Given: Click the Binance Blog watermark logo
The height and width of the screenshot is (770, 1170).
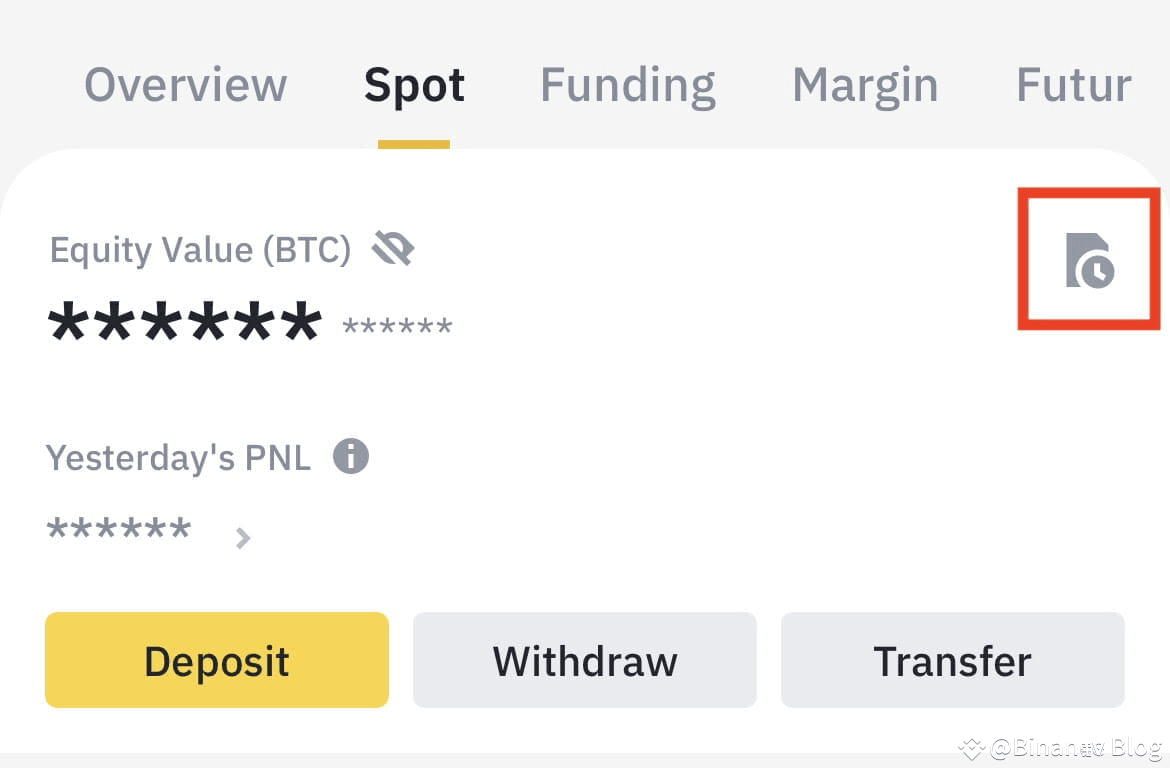Looking at the screenshot, I should (972, 748).
